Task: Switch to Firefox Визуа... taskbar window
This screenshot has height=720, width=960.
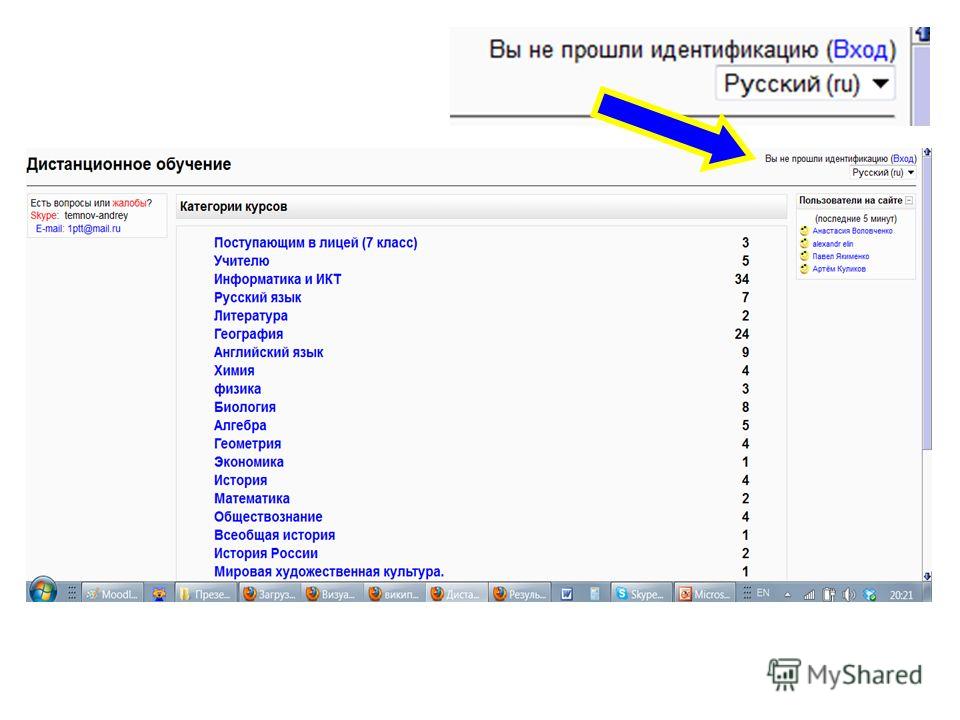Action: pos(332,594)
